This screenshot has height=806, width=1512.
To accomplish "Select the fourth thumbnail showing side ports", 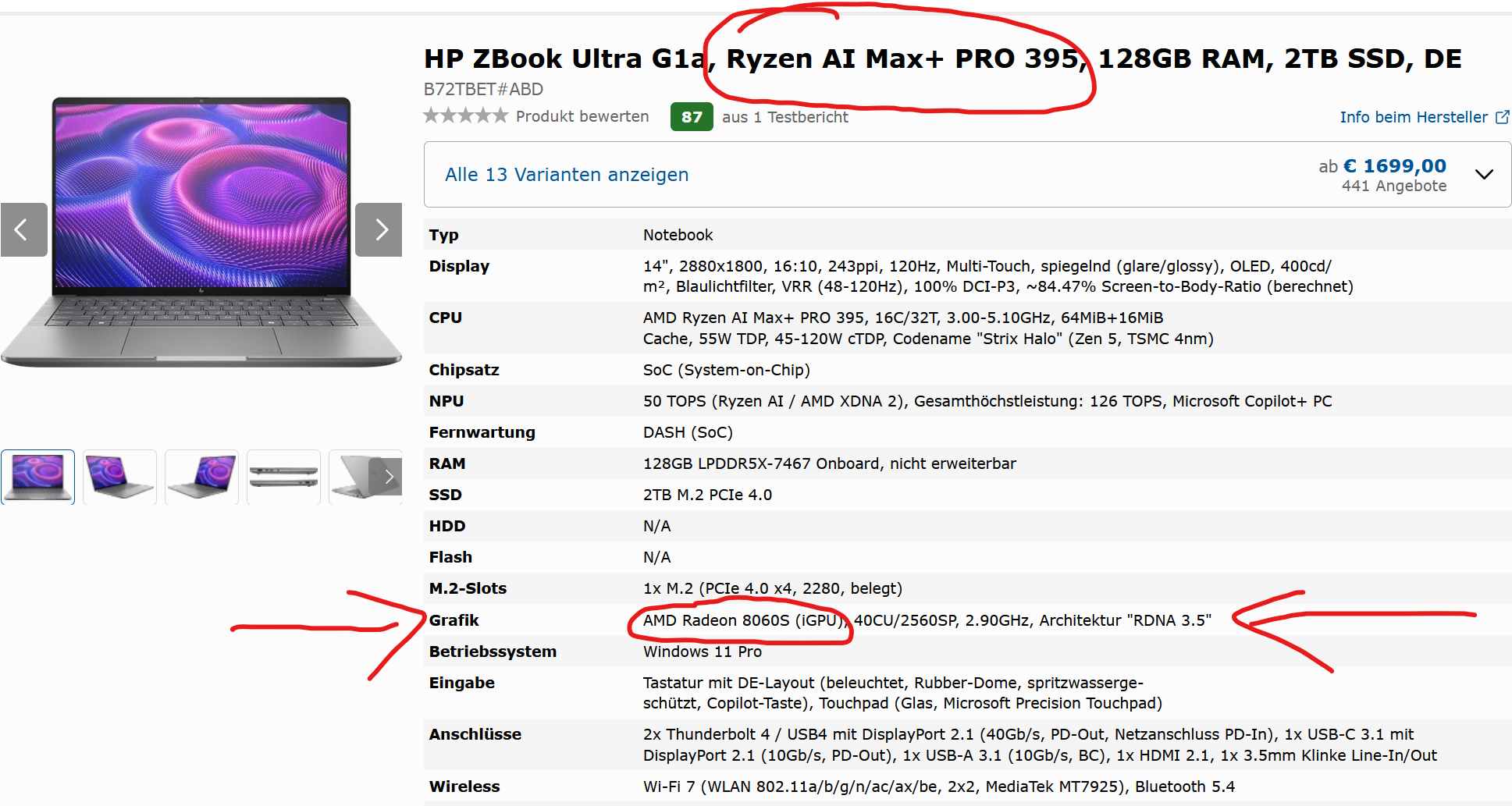I will click(283, 477).
